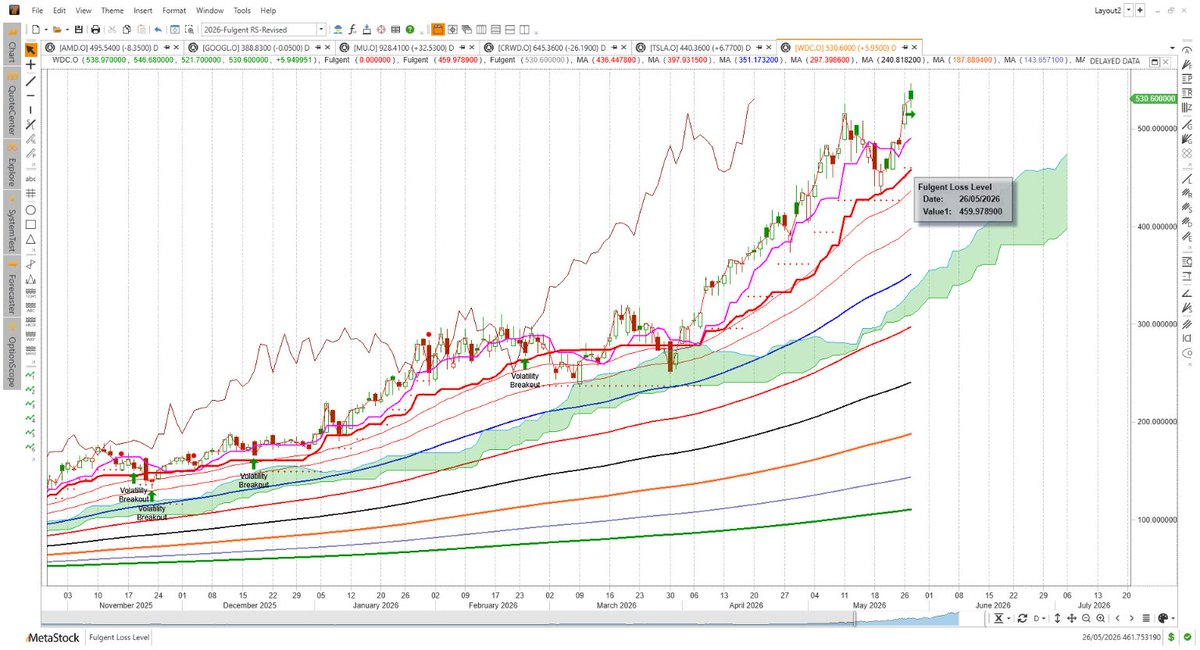Expand the New document dropdown arrow

pyautogui.click(x=46, y=30)
